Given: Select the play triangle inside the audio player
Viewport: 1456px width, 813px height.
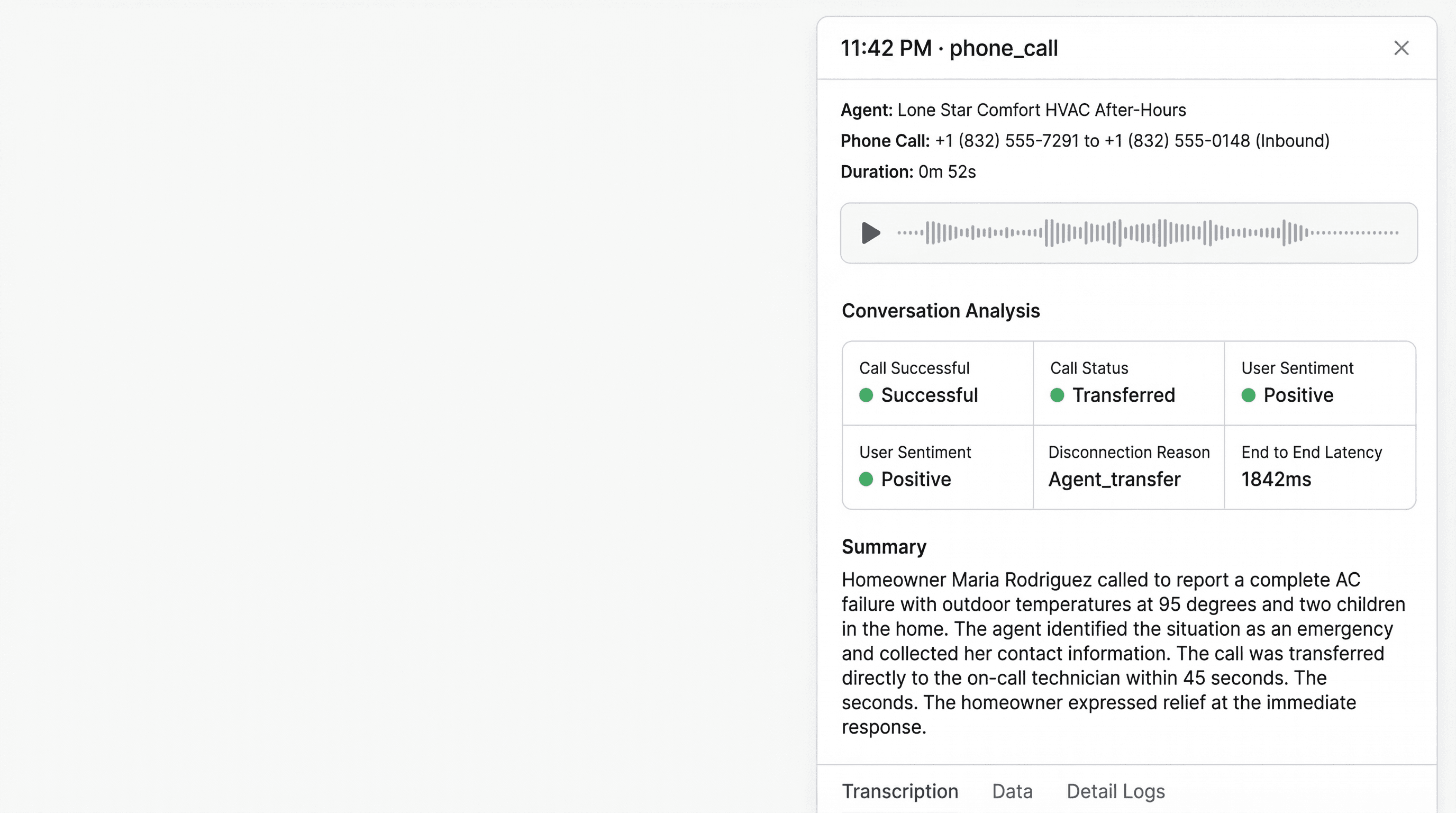Looking at the screenshot, I should [870, 233].
